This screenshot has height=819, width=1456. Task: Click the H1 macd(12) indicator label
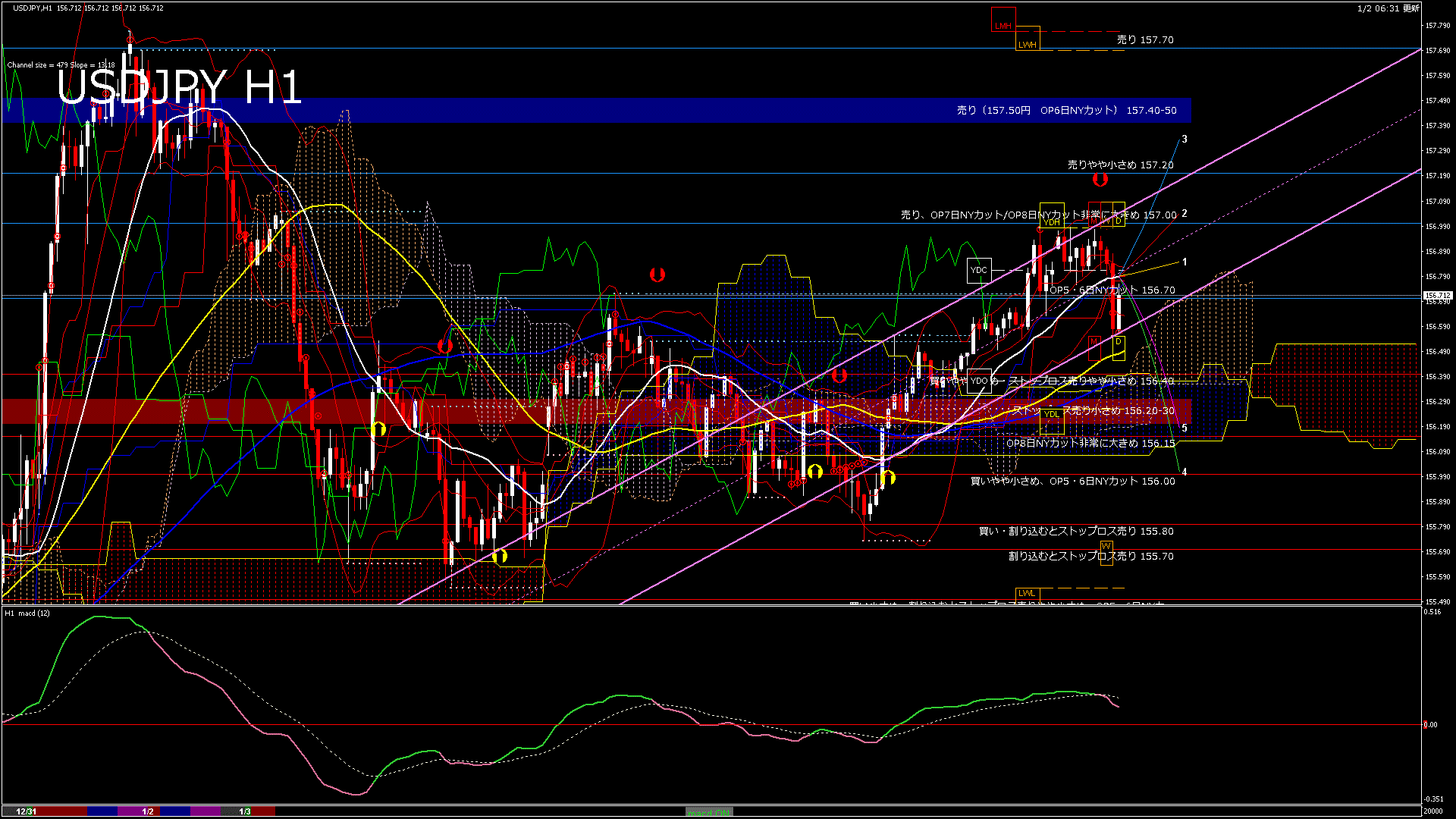click(x=27, y=613)
